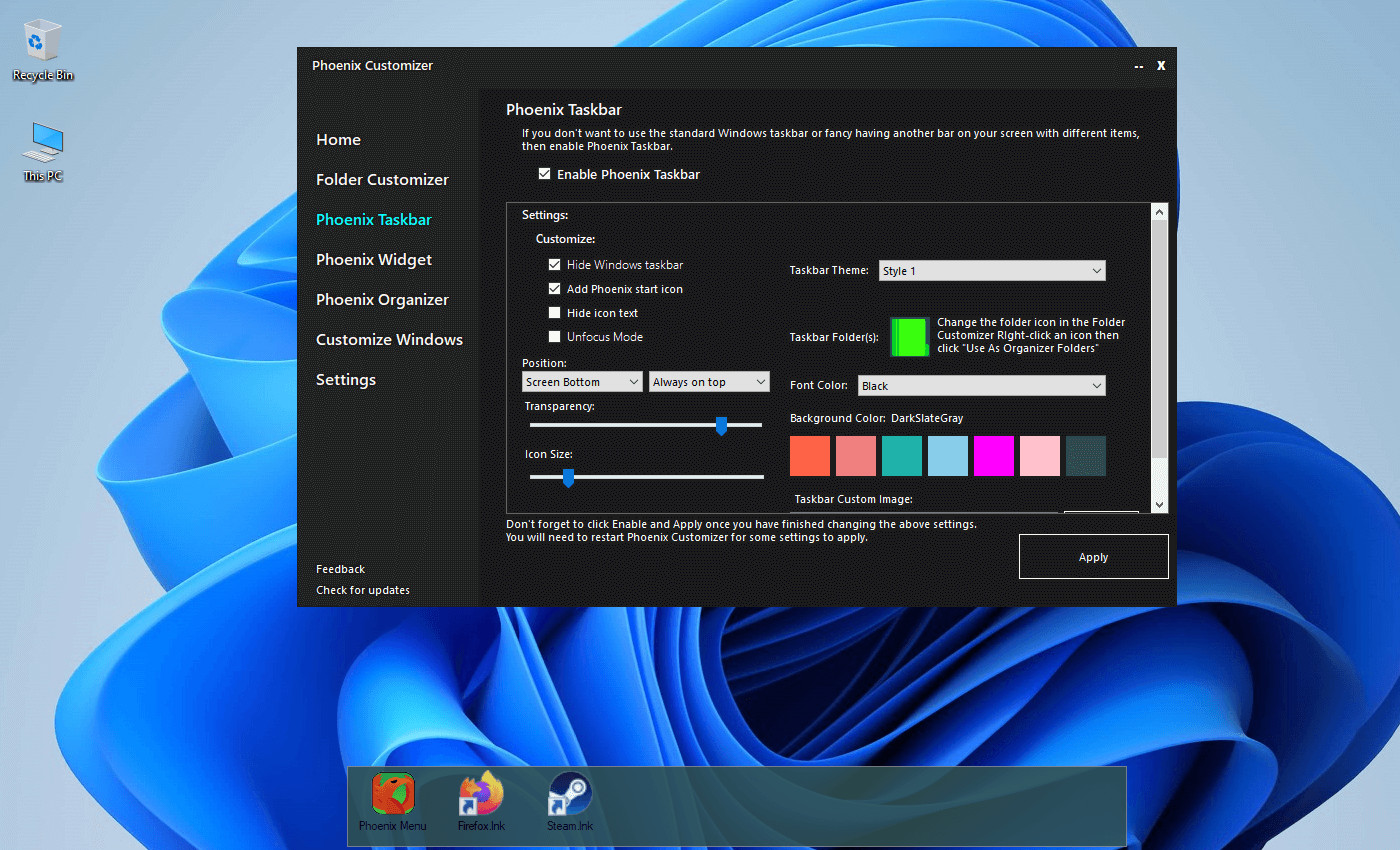1400x850 pixels.
Task: Open the Screen Bottom position dropdown
Action: point(582,382)
